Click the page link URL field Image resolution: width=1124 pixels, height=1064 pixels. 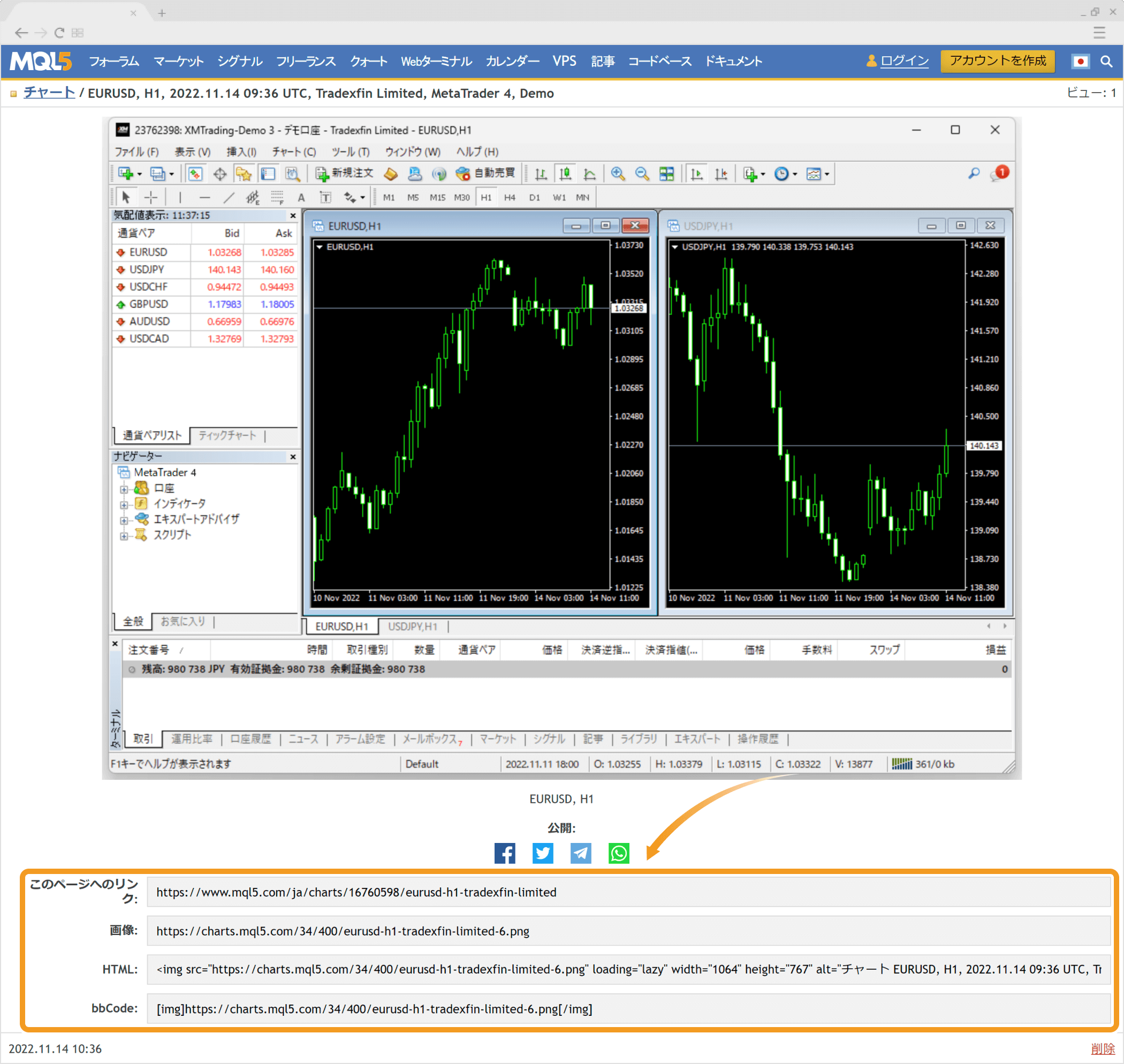coord(628,892)
